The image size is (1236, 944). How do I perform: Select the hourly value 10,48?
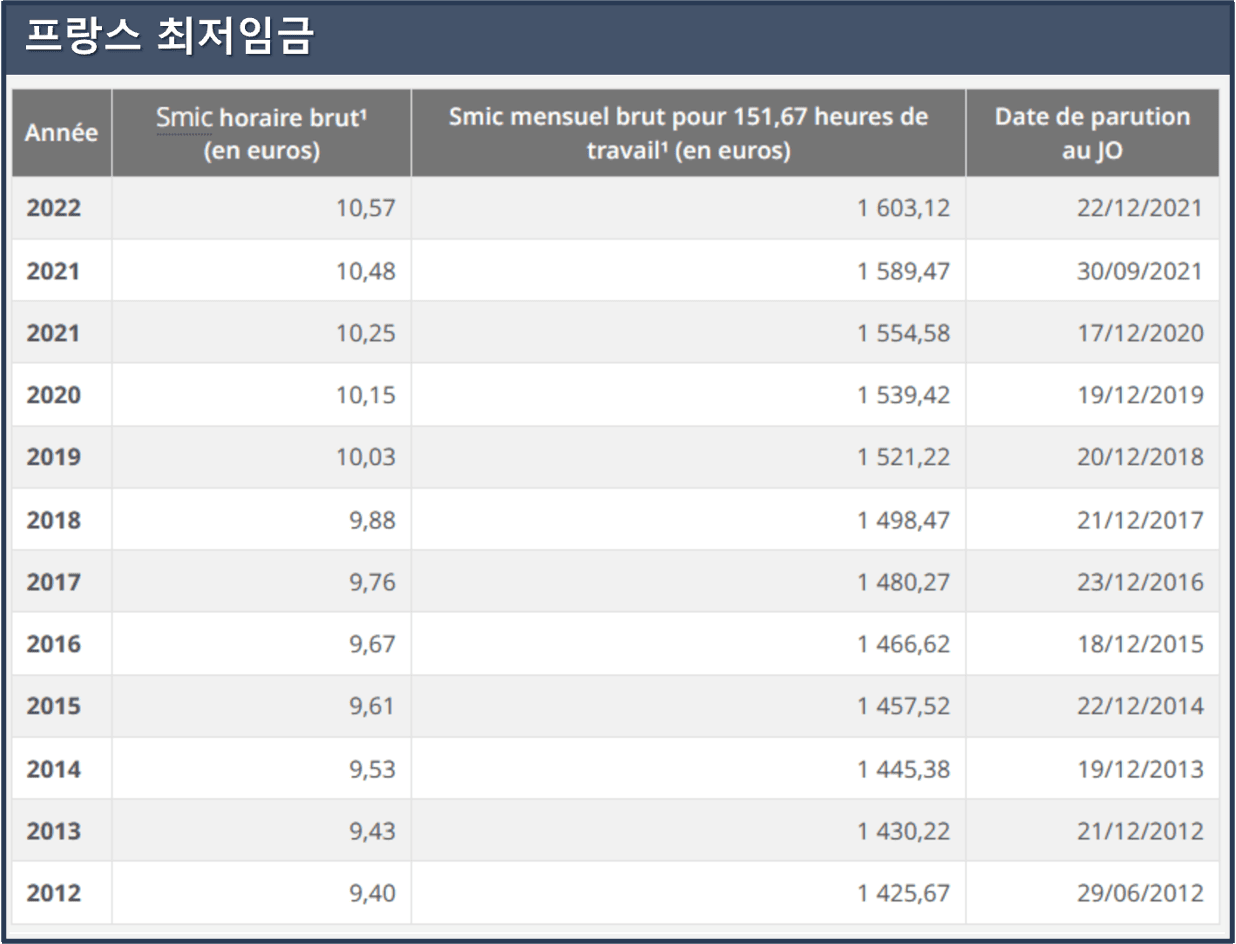coord(366,271)
